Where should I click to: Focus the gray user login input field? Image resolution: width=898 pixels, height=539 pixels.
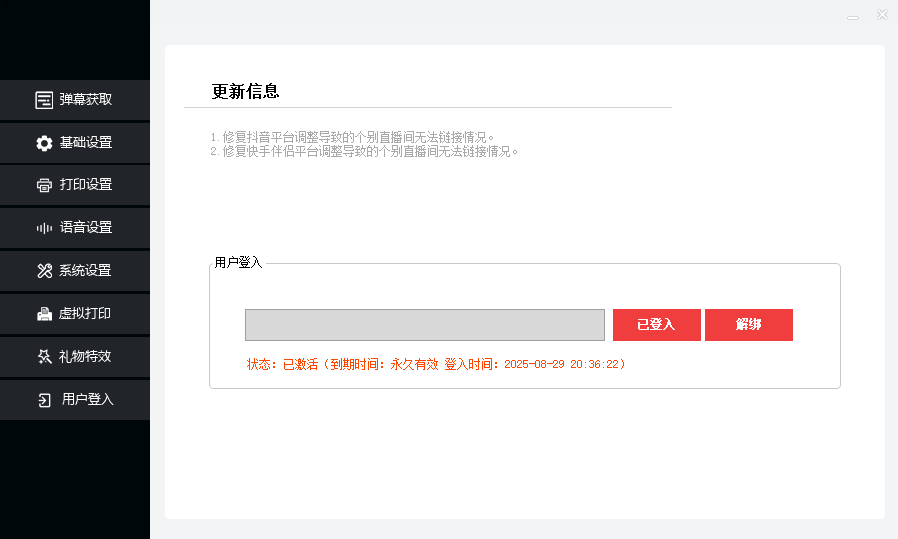point(424,325)
